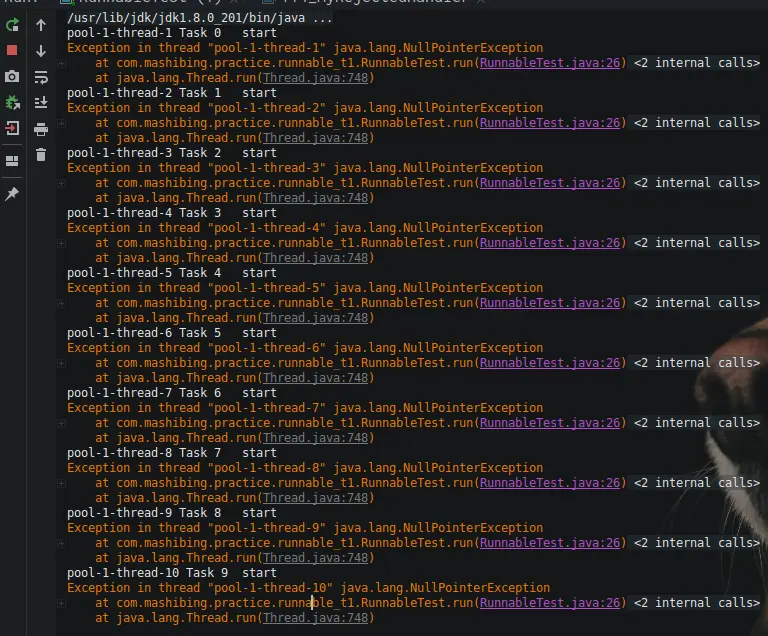Stop the running process with red square

click(12, 50)
